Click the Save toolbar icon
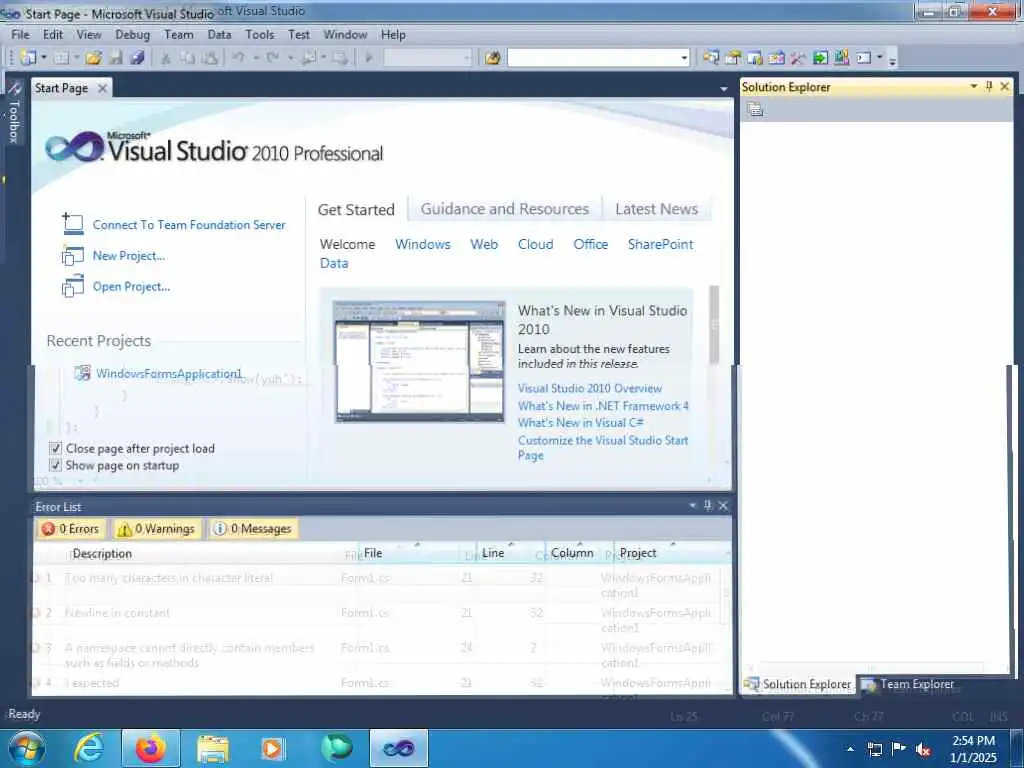 pyautogui.click(x=116, y=57)
